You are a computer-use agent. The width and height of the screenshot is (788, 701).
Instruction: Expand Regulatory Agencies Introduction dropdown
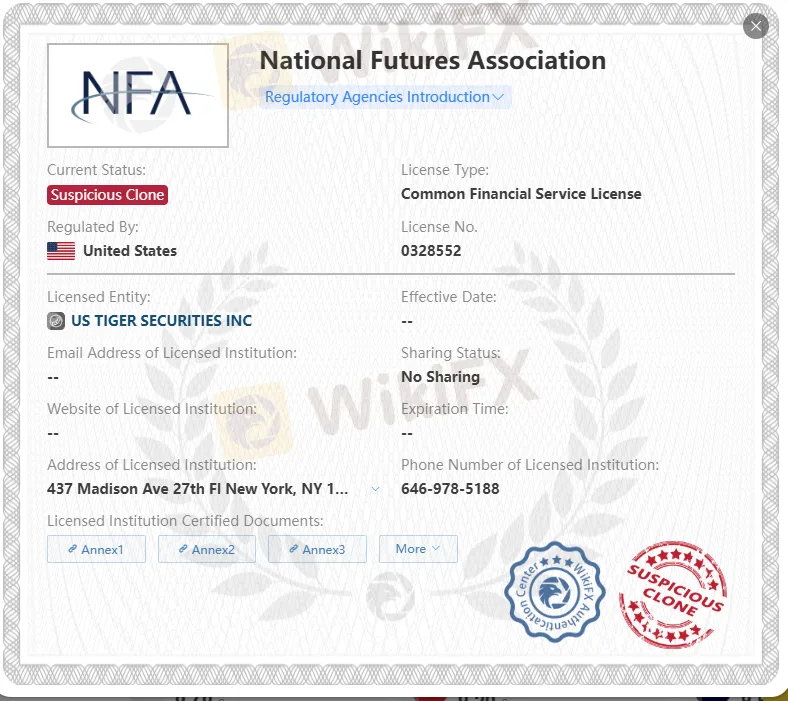[384, 96]
